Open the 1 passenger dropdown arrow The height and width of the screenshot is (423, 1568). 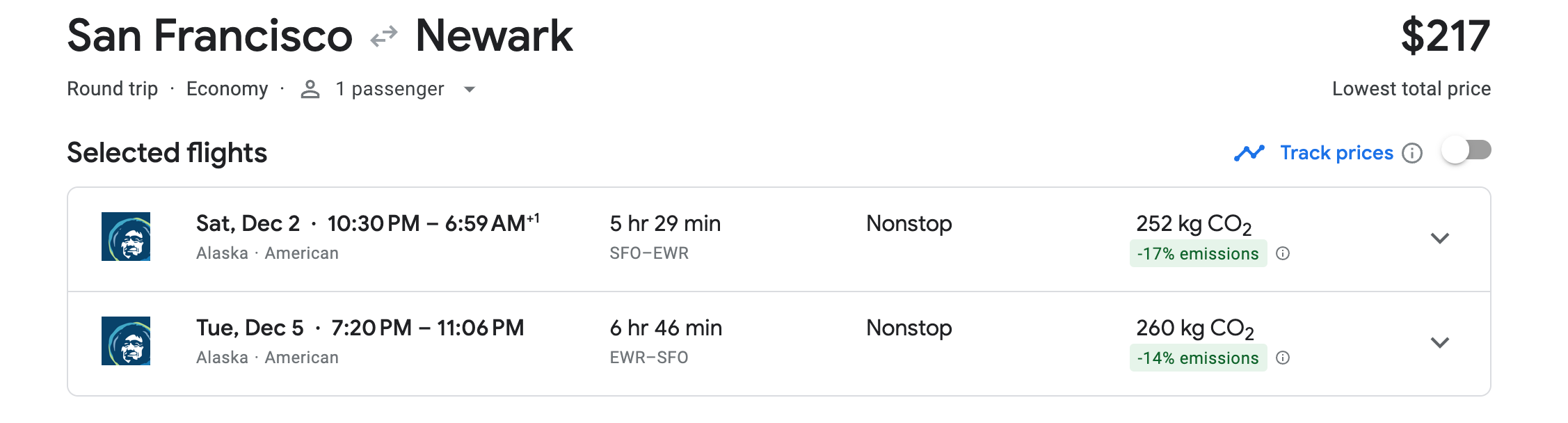(x=470, y=89)
